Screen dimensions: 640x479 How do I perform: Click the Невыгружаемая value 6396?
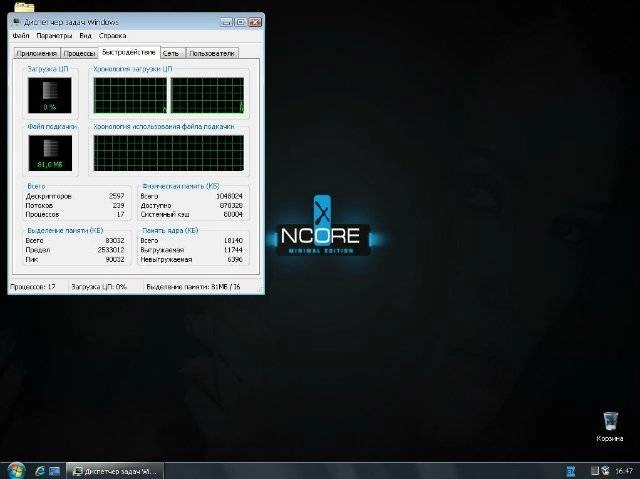coord(235,259)
